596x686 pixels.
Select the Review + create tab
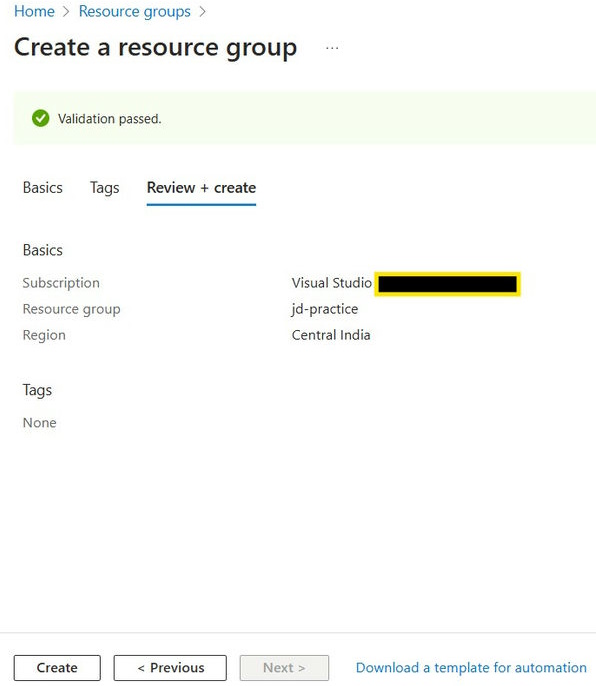click(x=201, y=188)
